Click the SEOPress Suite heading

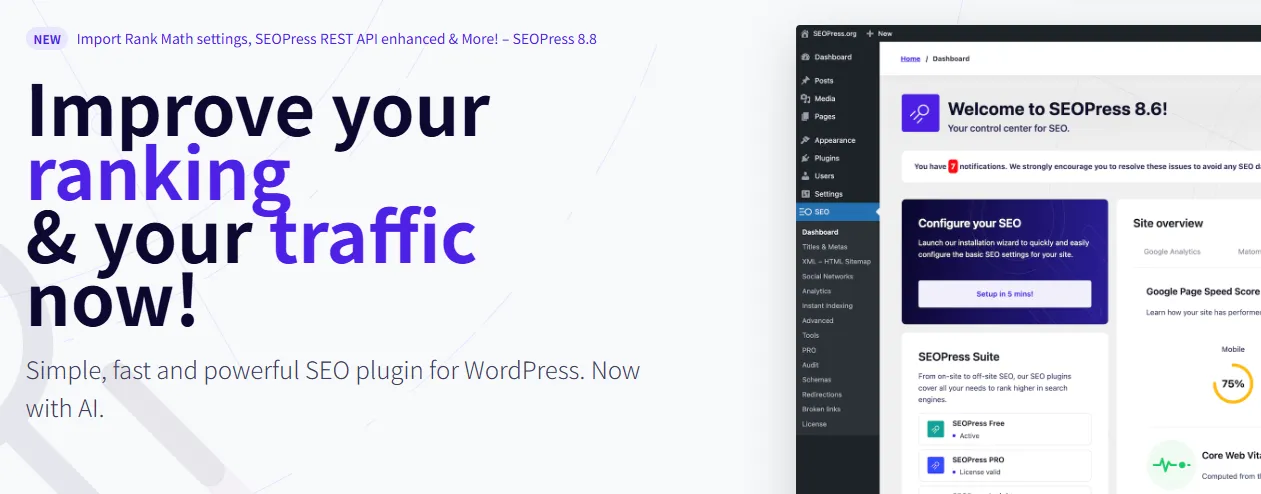(958, 356)
